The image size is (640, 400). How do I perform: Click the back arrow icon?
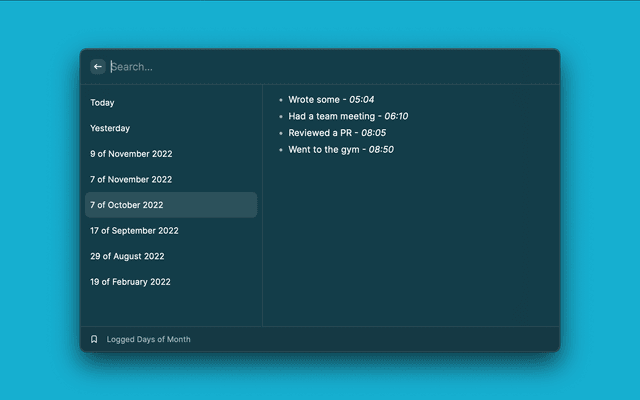pyautogui.click(x=98, y=67)
